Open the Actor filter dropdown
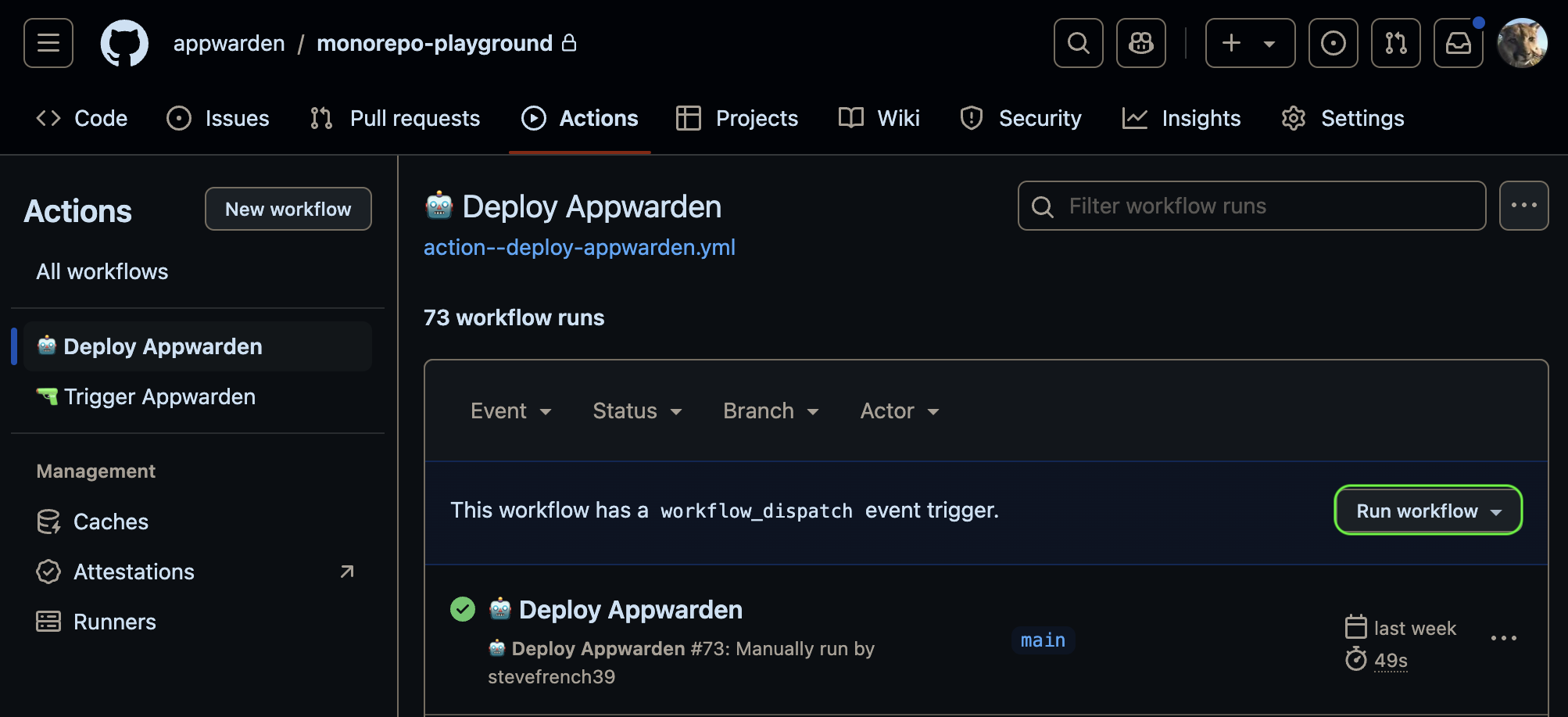The height and width of the screenshot is (717, 1568). (898, 410)
